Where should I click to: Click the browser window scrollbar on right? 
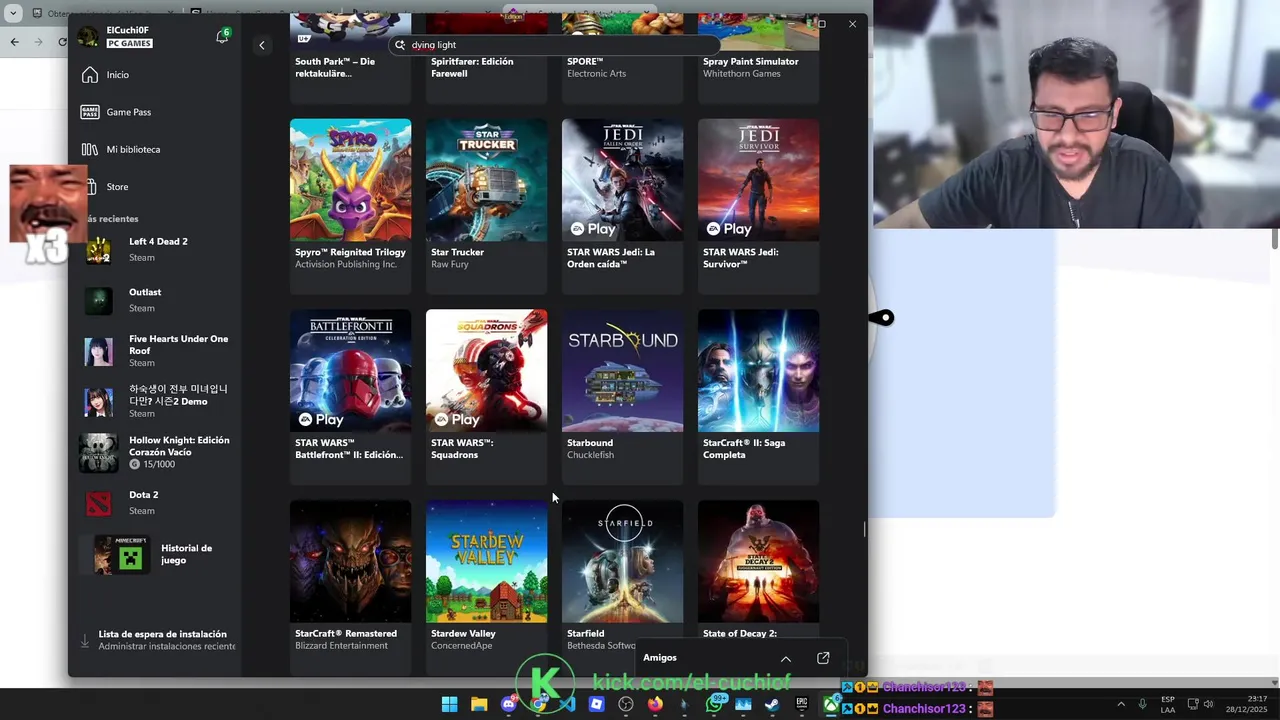point(1275,239)
